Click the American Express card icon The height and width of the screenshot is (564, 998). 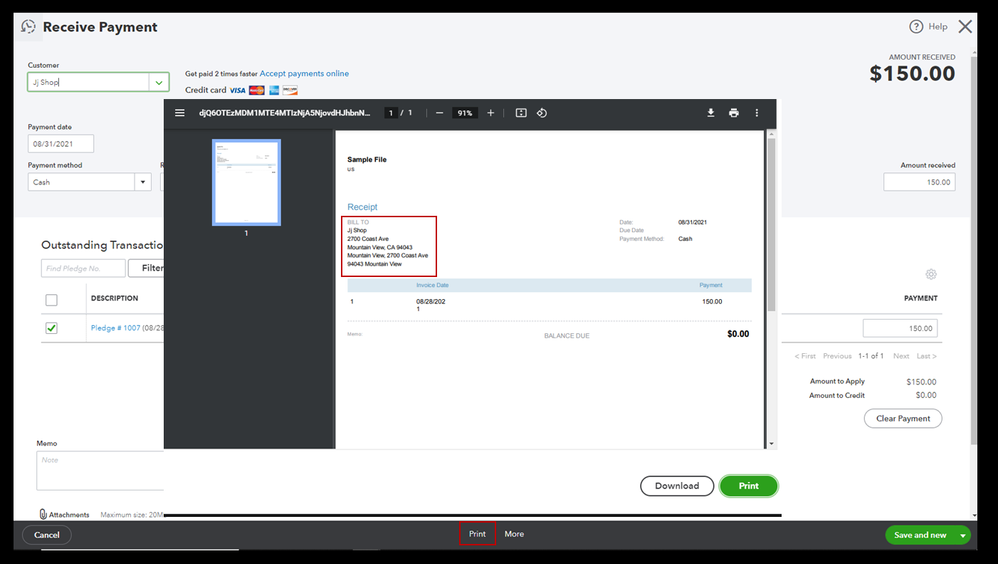tap(274, 90)
